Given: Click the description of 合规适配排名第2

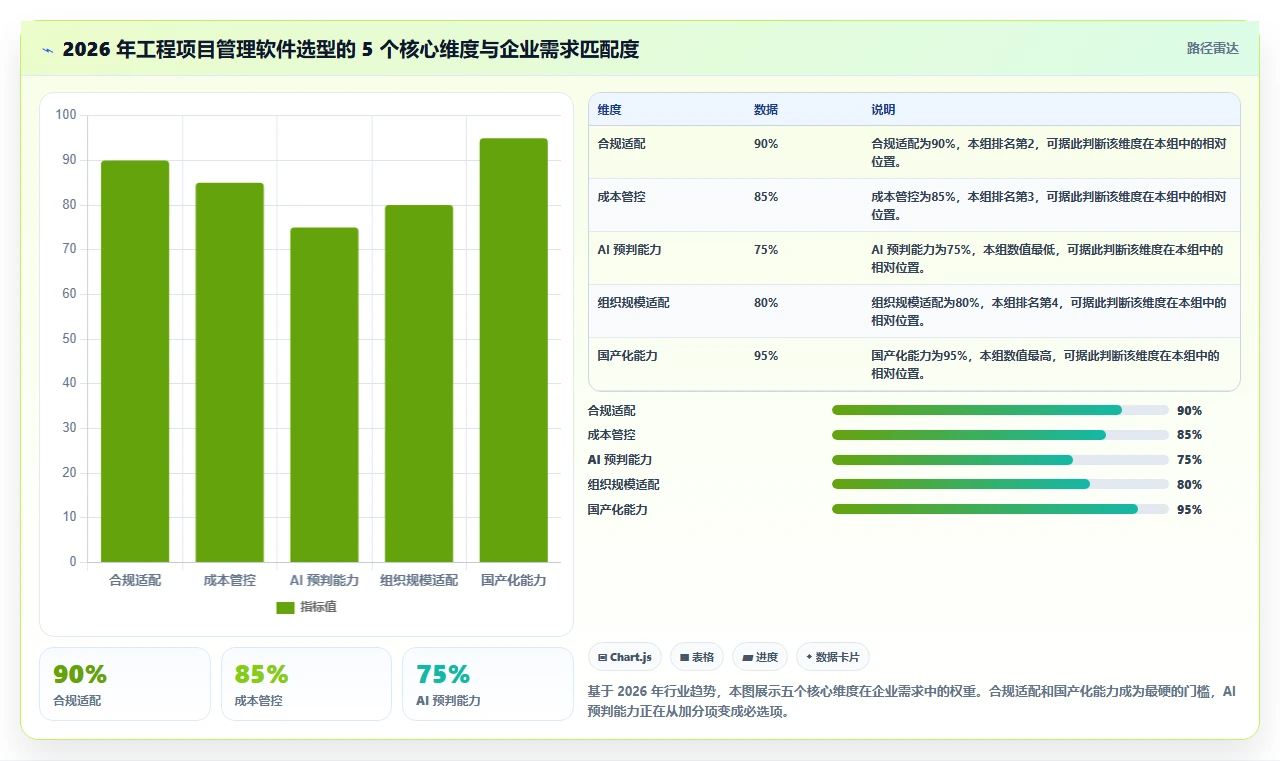Looking at the screenshot, I should point(1049,152).
